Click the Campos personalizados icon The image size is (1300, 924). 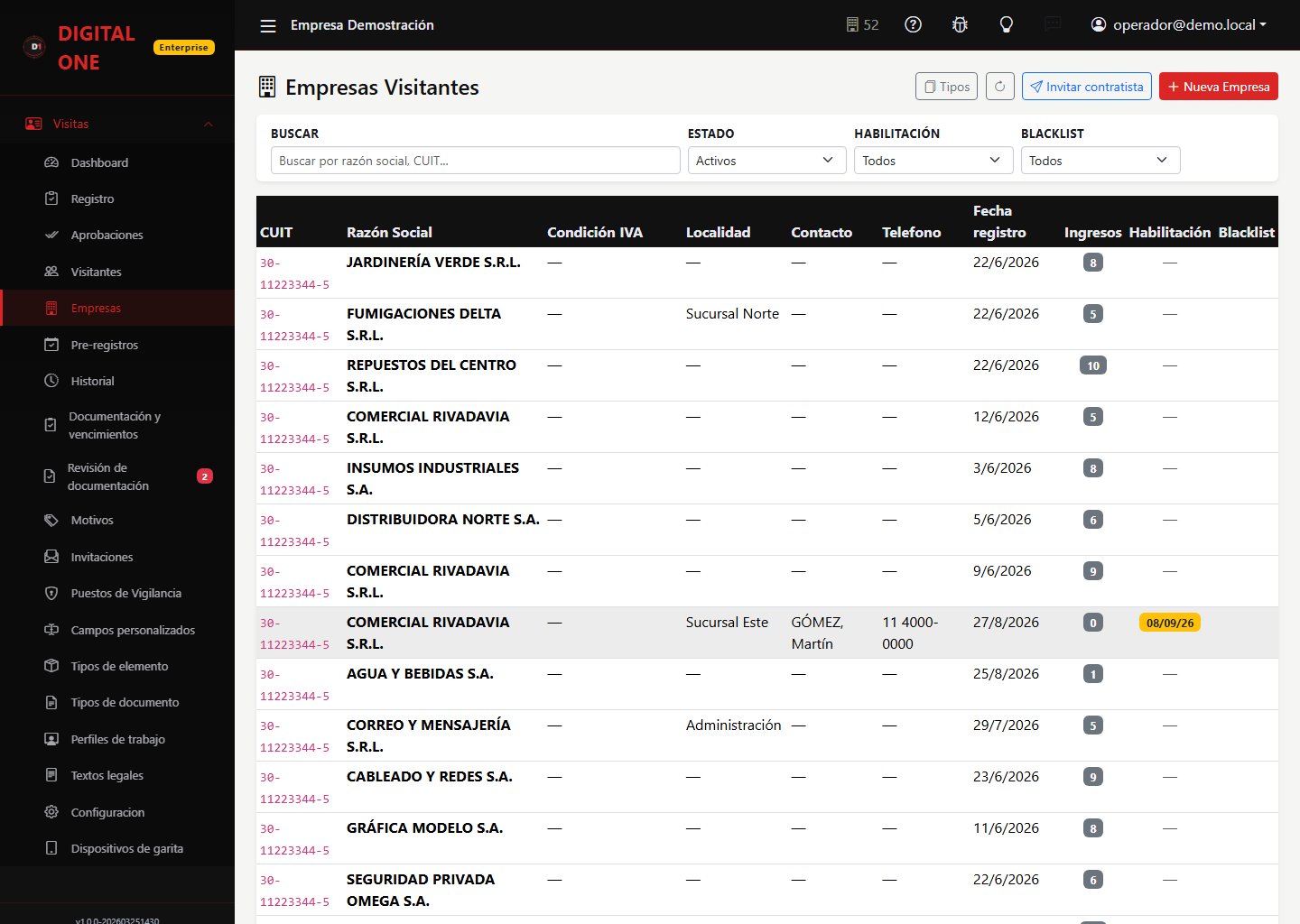tap(51, 630)
